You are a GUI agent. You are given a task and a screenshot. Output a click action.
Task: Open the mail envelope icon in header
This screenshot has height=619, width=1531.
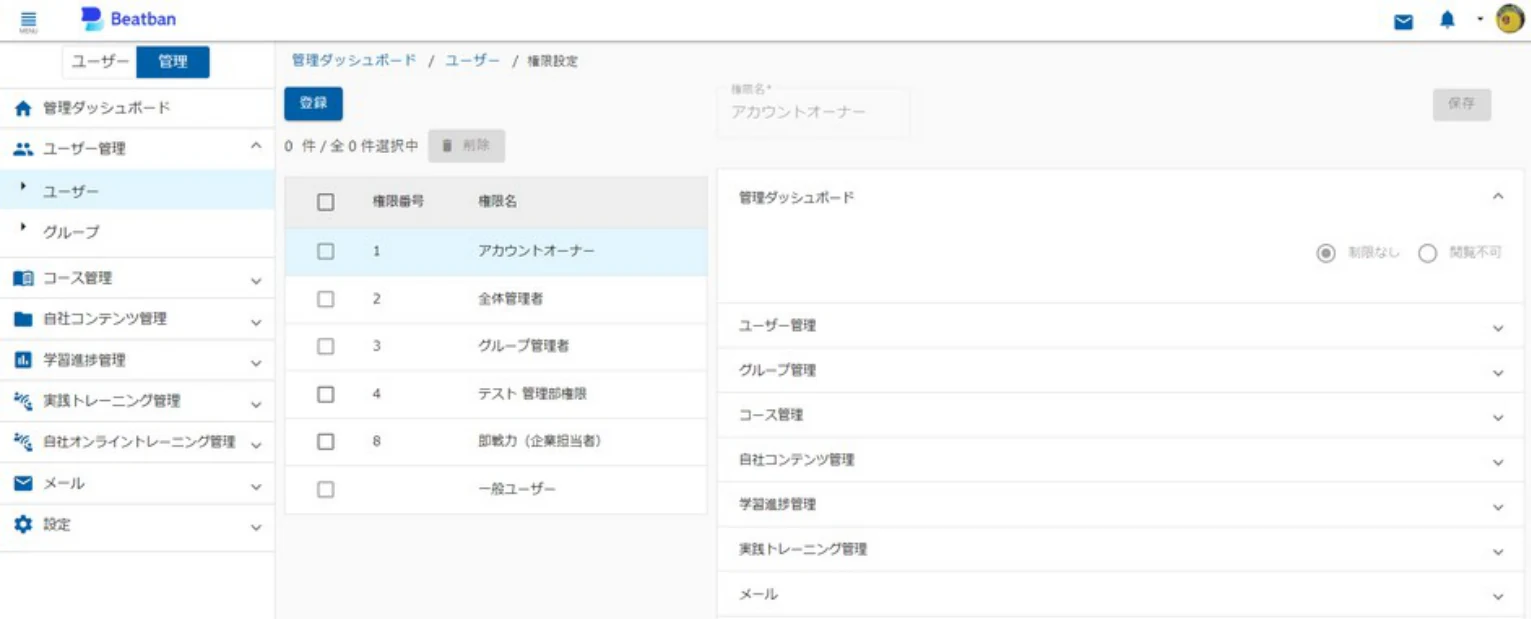click(x=1404, y=21)
